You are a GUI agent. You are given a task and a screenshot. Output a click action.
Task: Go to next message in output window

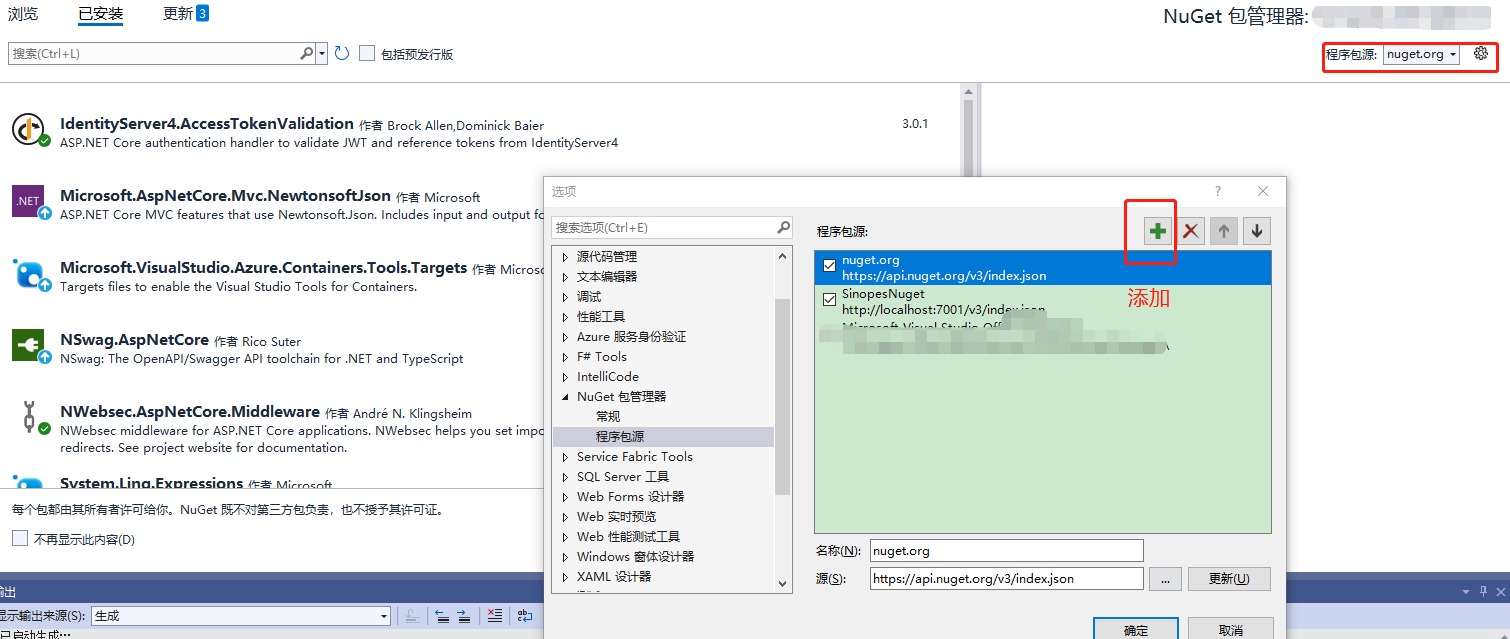click(464, 616)
